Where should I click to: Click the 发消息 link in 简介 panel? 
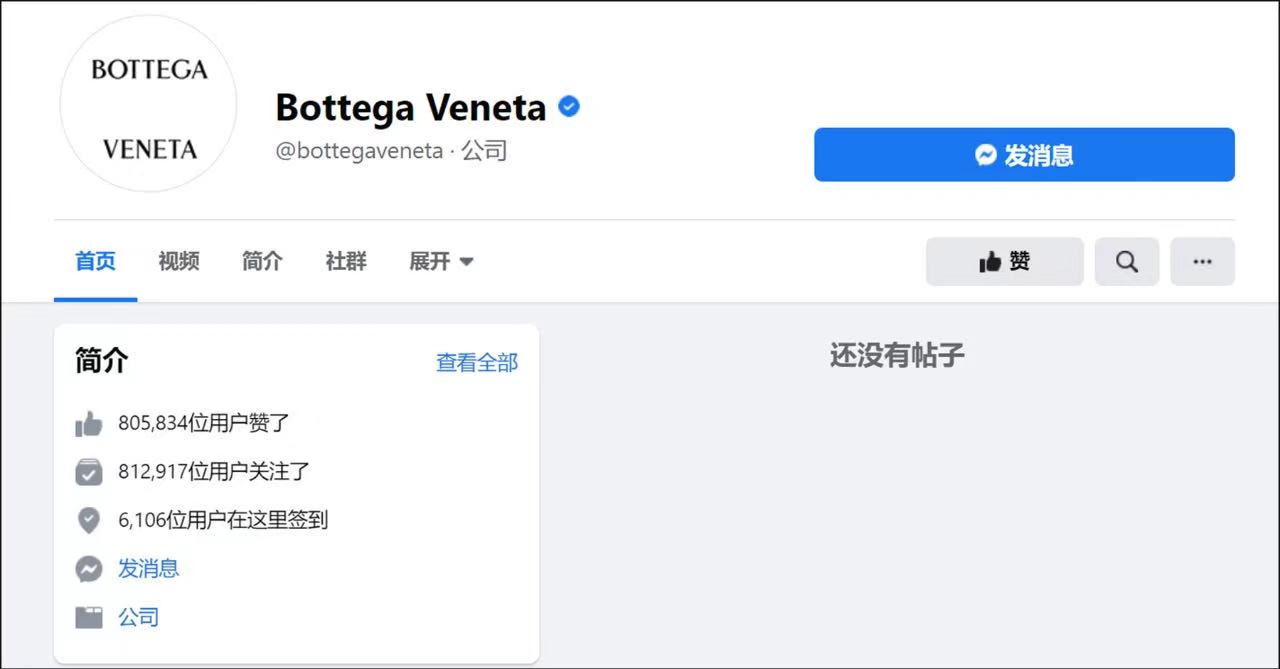(149, 569)
